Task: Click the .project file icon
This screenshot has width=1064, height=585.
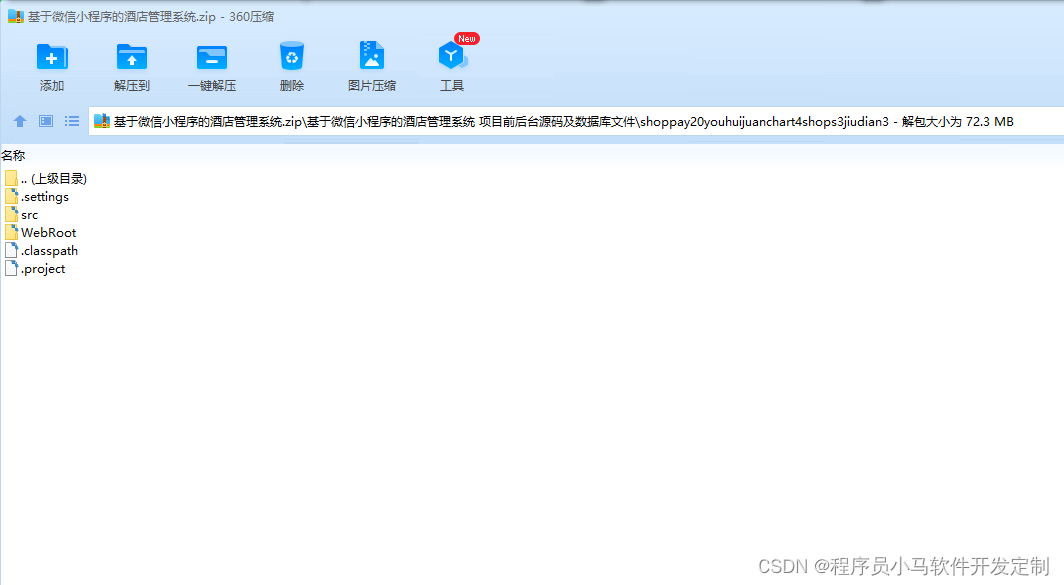Action: coord(11,269)
